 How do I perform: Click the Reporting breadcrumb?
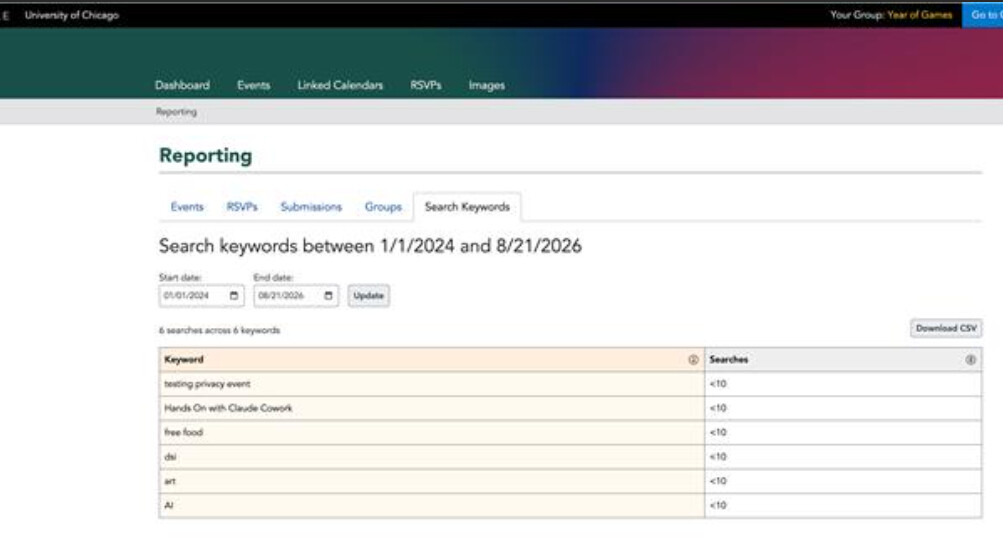(x=177, y=112)
